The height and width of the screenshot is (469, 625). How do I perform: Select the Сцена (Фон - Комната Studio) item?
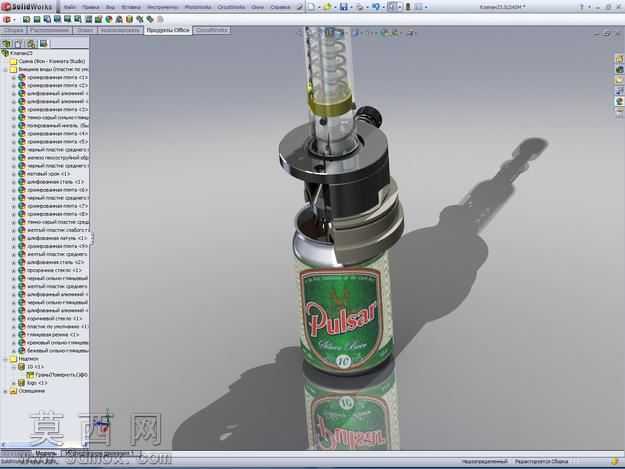[47, 61]
